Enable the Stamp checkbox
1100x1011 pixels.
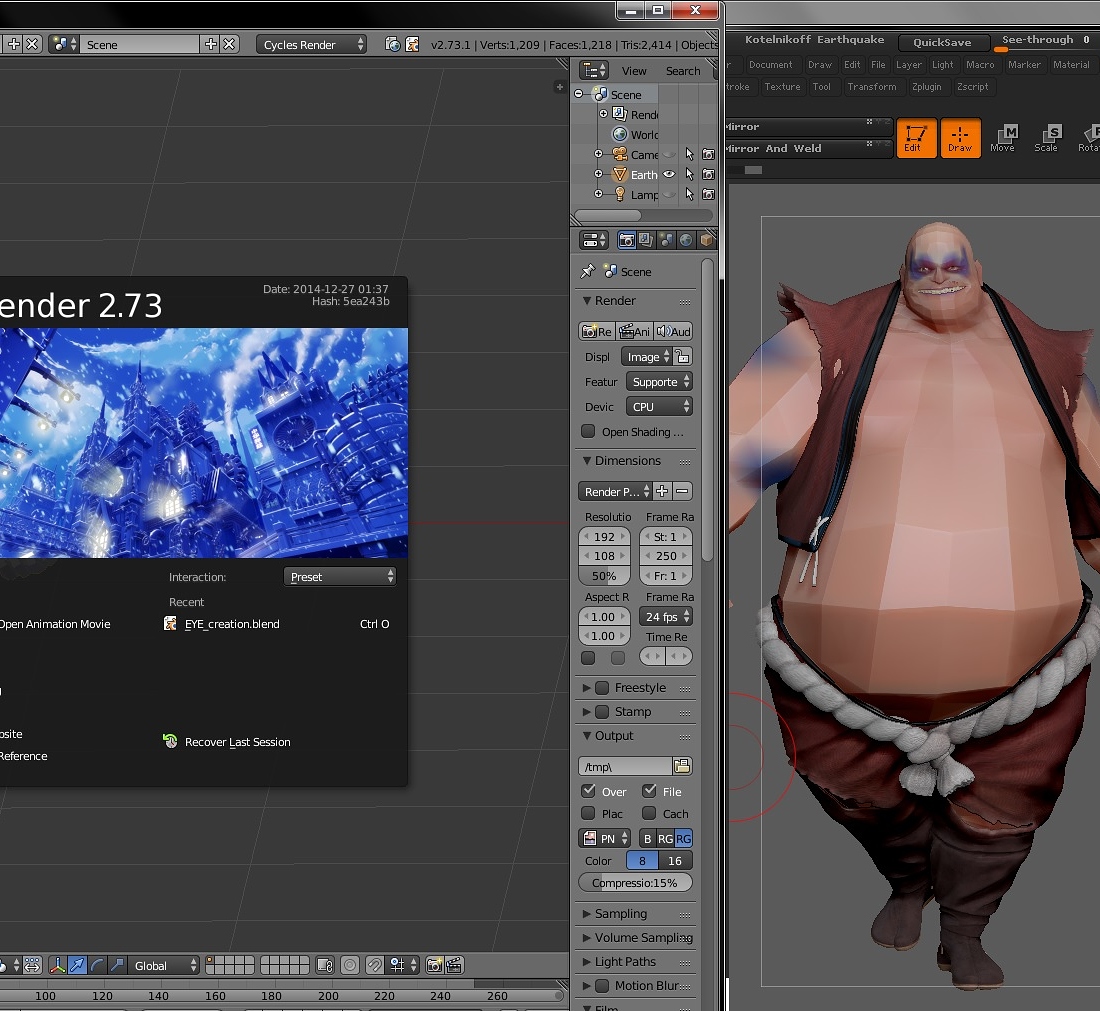tap(602, 711)
